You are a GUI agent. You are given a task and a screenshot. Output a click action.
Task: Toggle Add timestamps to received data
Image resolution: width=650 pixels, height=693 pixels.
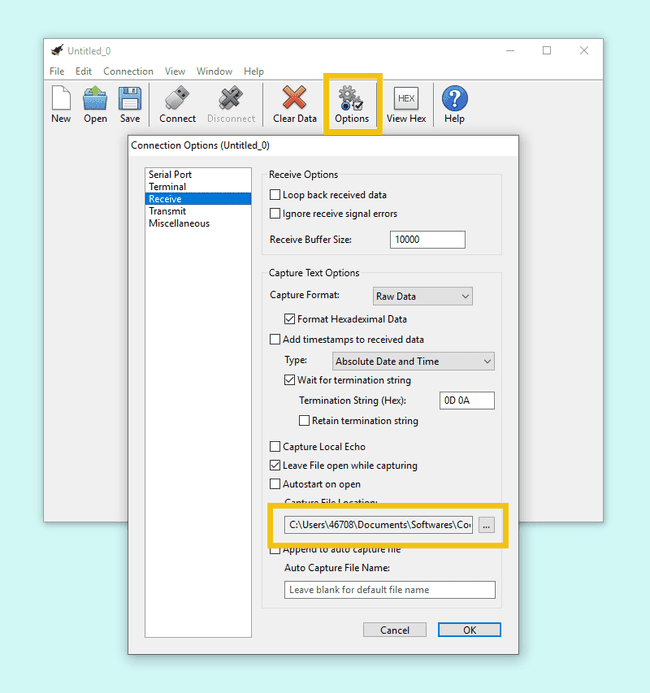[276, 340]
